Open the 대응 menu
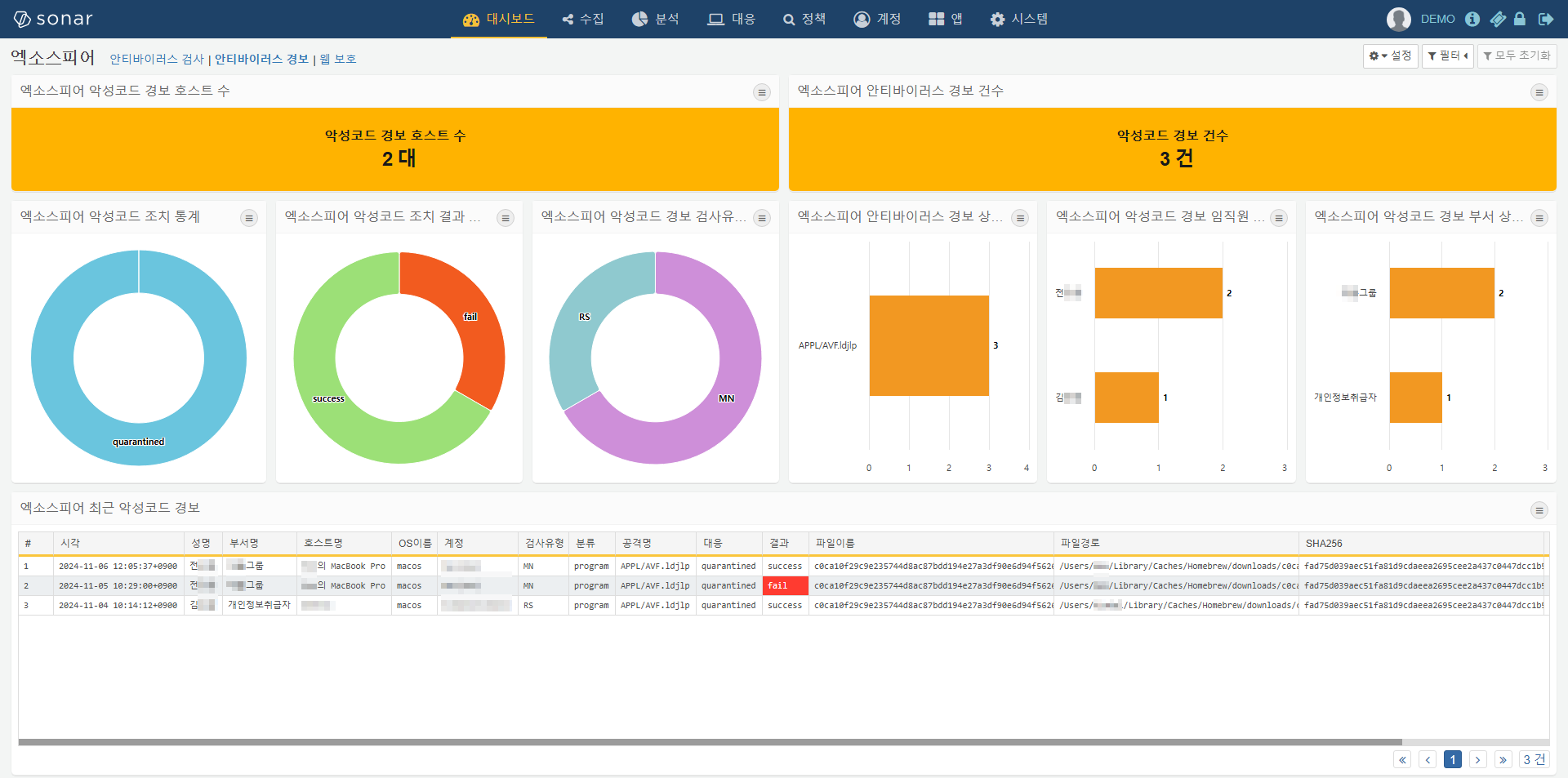The image size is (1568, 778). click(731, 19)
